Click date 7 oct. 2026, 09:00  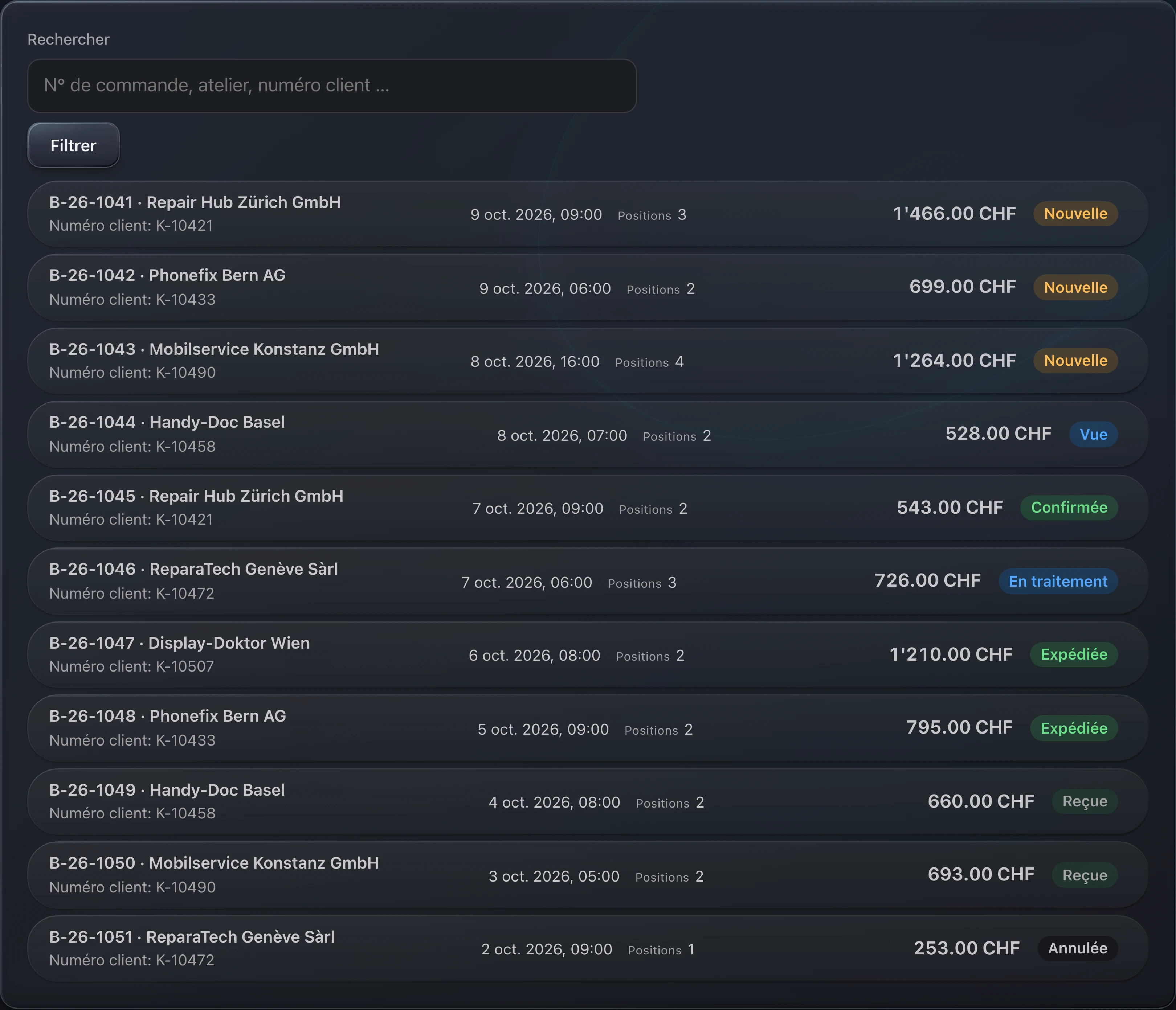pyautogui.click(x=538, y=509)
